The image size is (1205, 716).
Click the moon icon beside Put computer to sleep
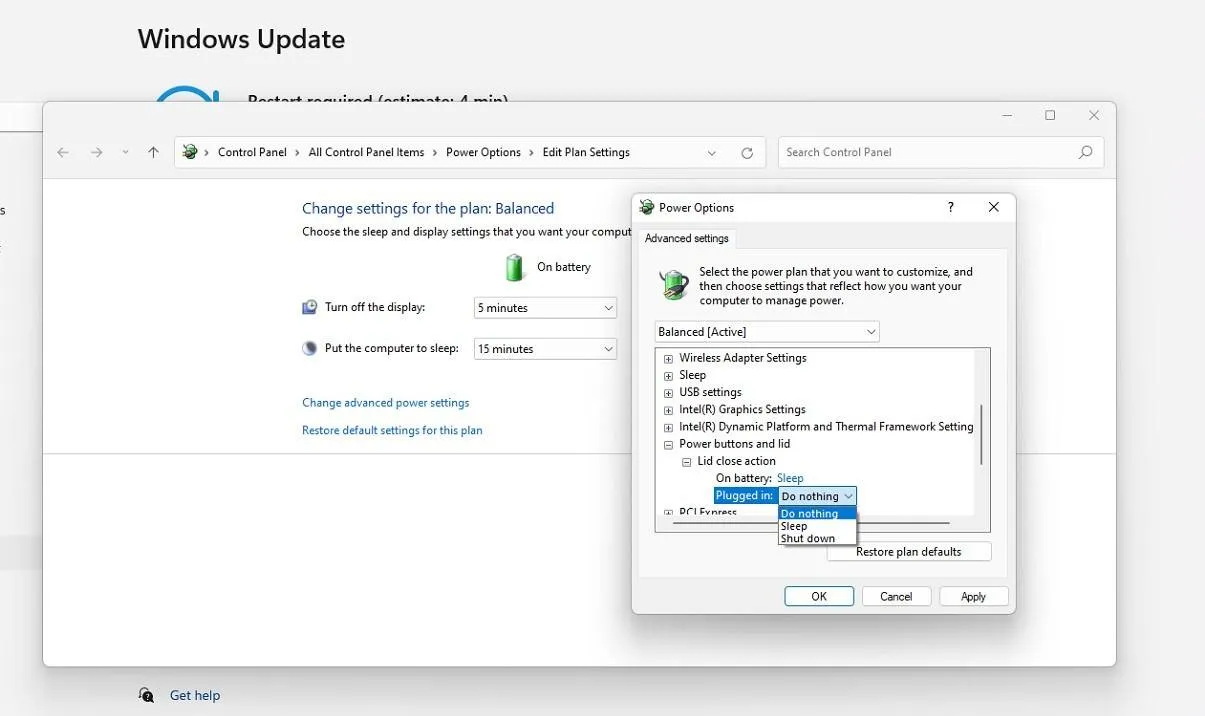click(x=310, y=348)
